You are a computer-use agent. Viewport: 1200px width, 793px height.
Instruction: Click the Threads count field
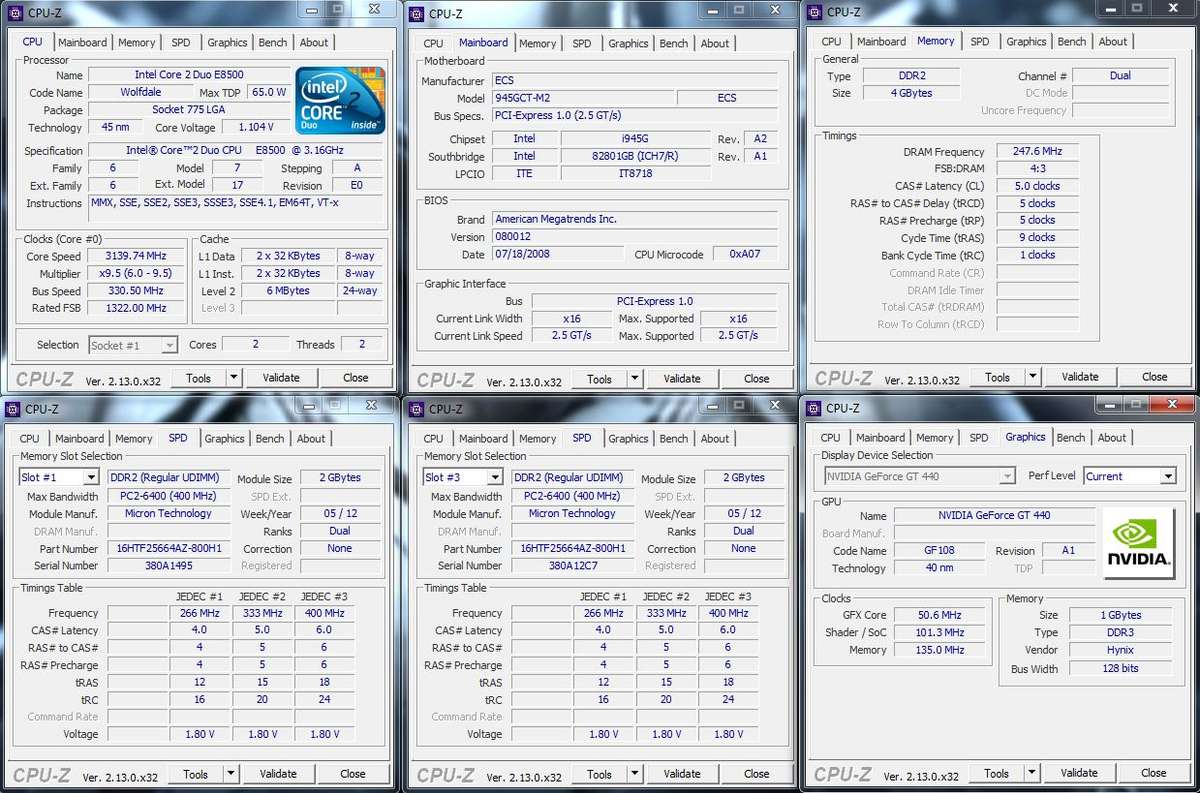362,344
